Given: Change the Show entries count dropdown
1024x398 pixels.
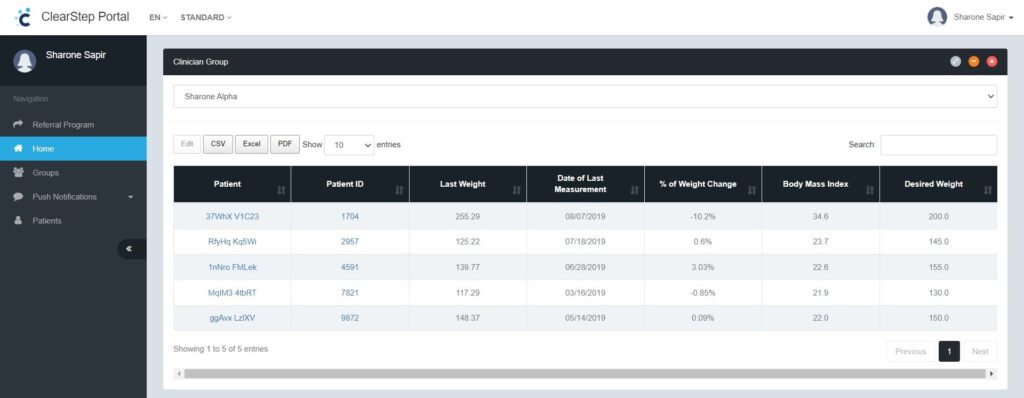Looking at the screenshot, I should point(349,145).
